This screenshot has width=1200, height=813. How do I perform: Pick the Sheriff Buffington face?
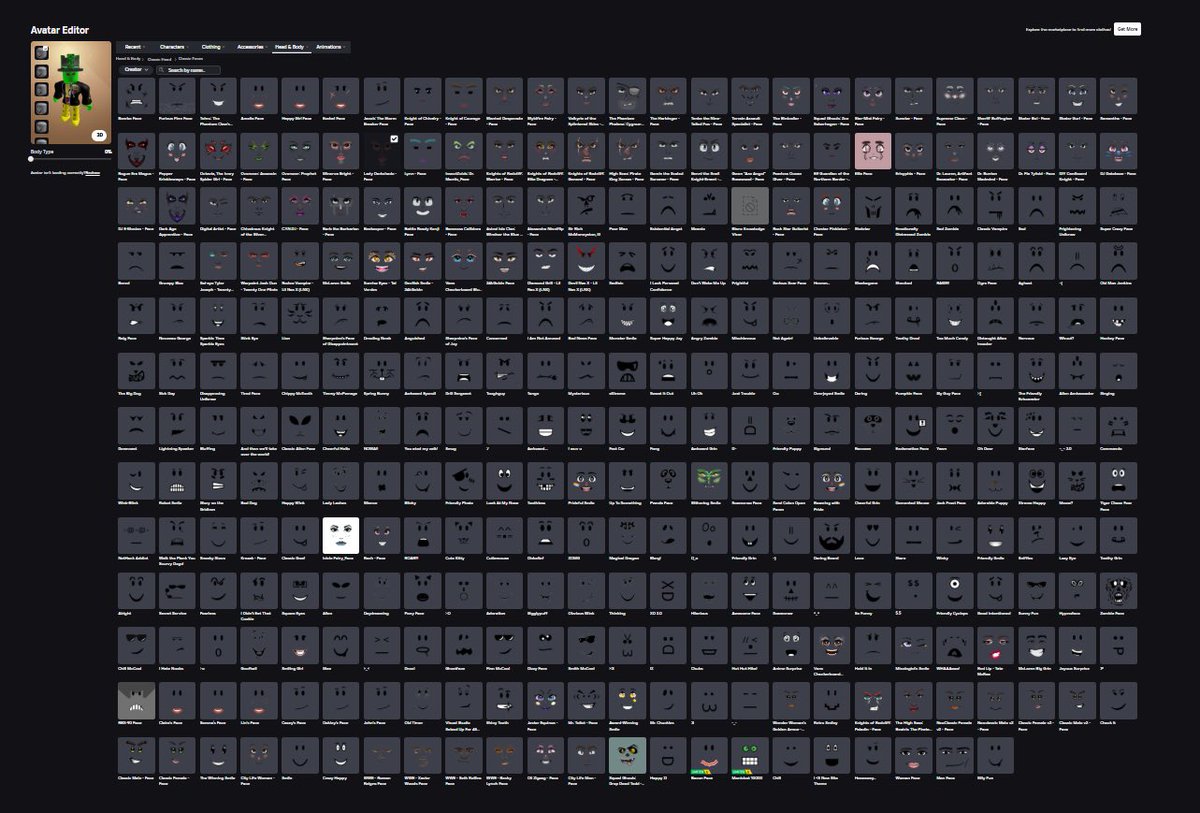point(996,96)
